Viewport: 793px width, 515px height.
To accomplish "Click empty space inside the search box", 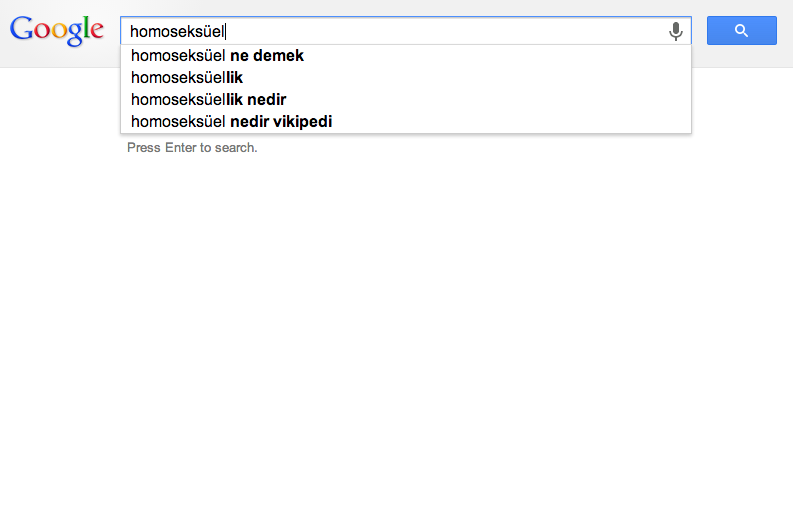I will pos(445,31).
